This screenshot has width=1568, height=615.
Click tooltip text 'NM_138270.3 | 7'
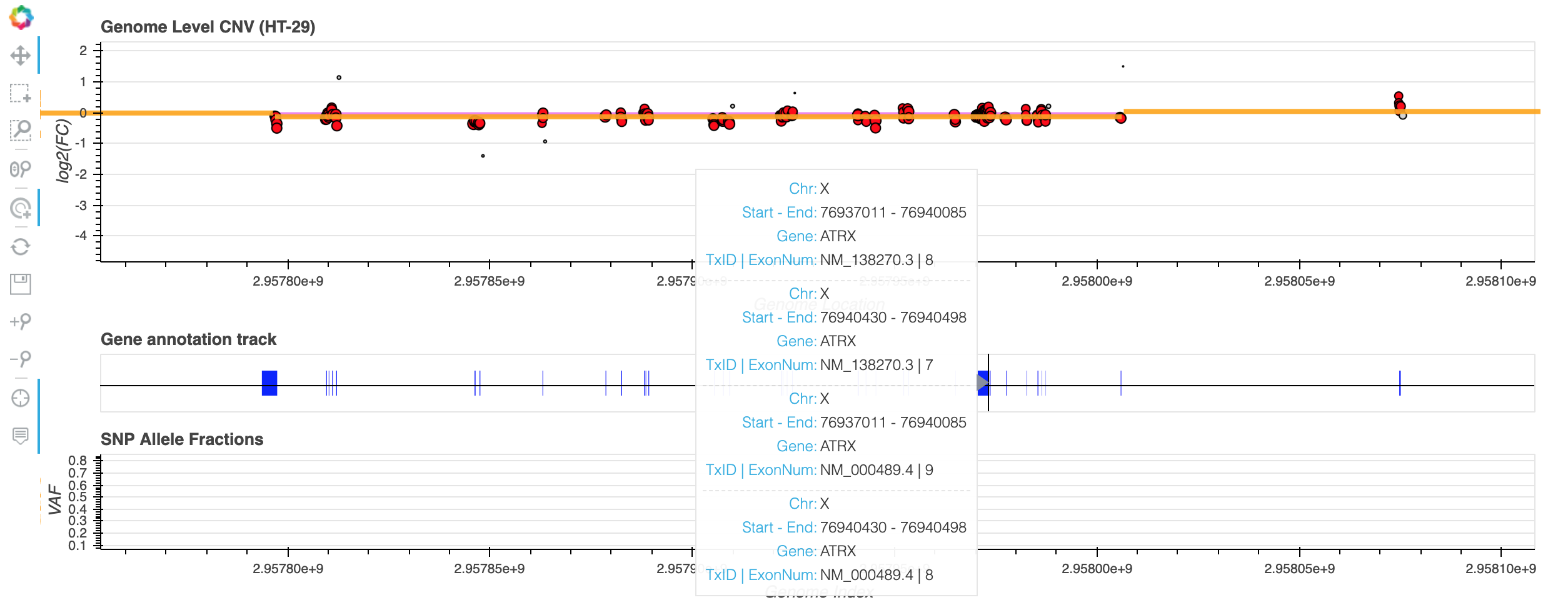point(877,365)
